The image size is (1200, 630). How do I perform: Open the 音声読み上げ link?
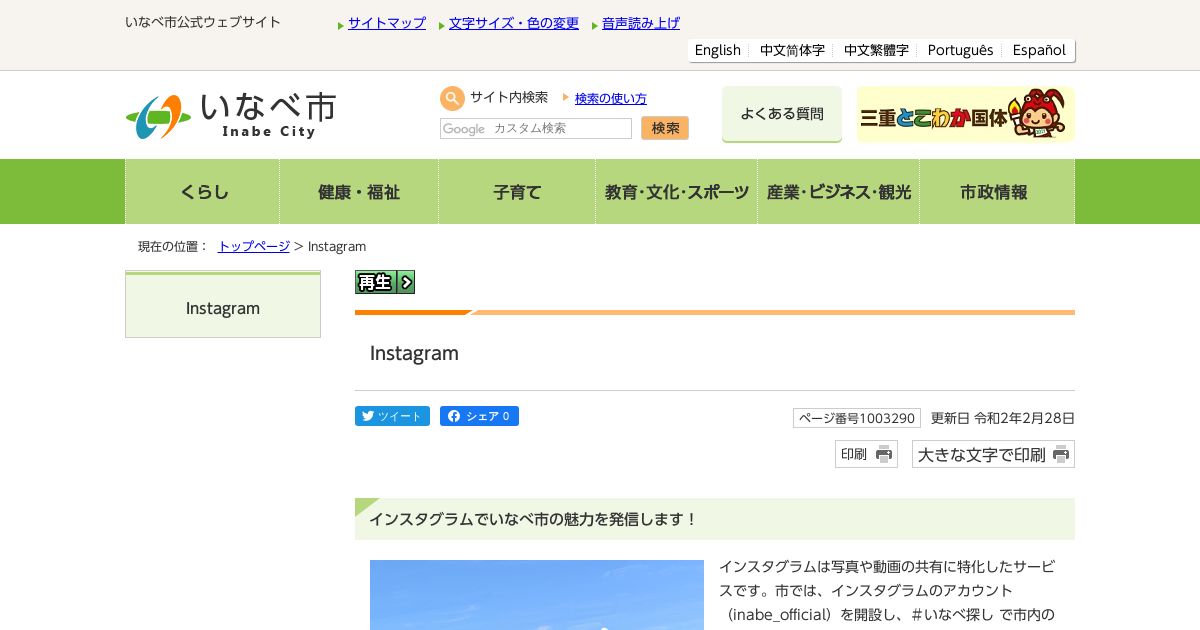tap(641, 23)
